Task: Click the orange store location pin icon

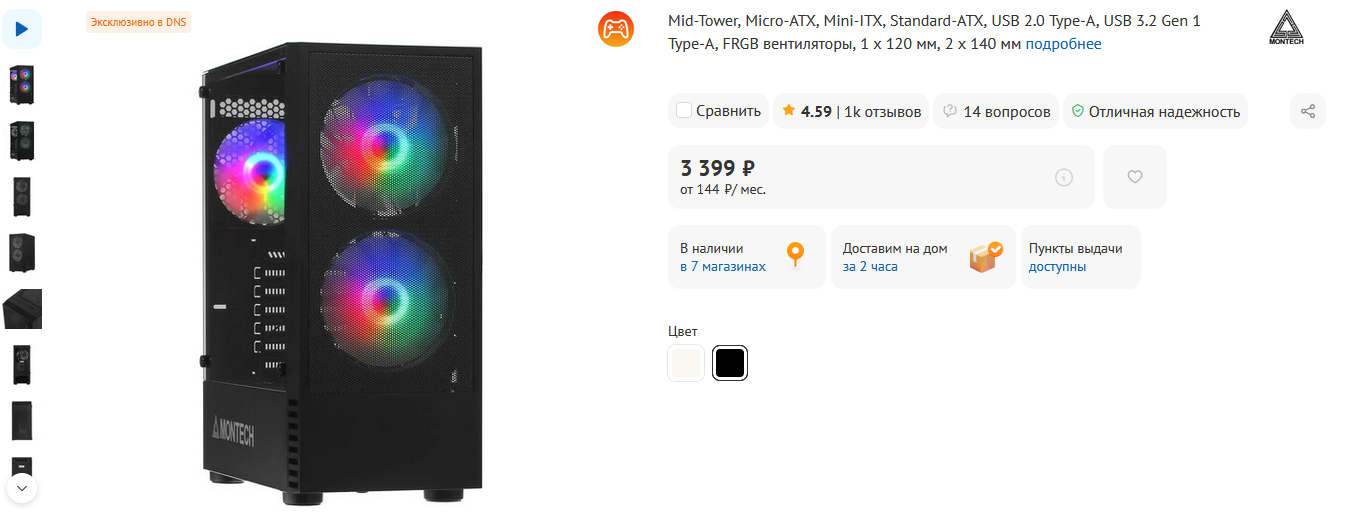Action: (795, 256)
